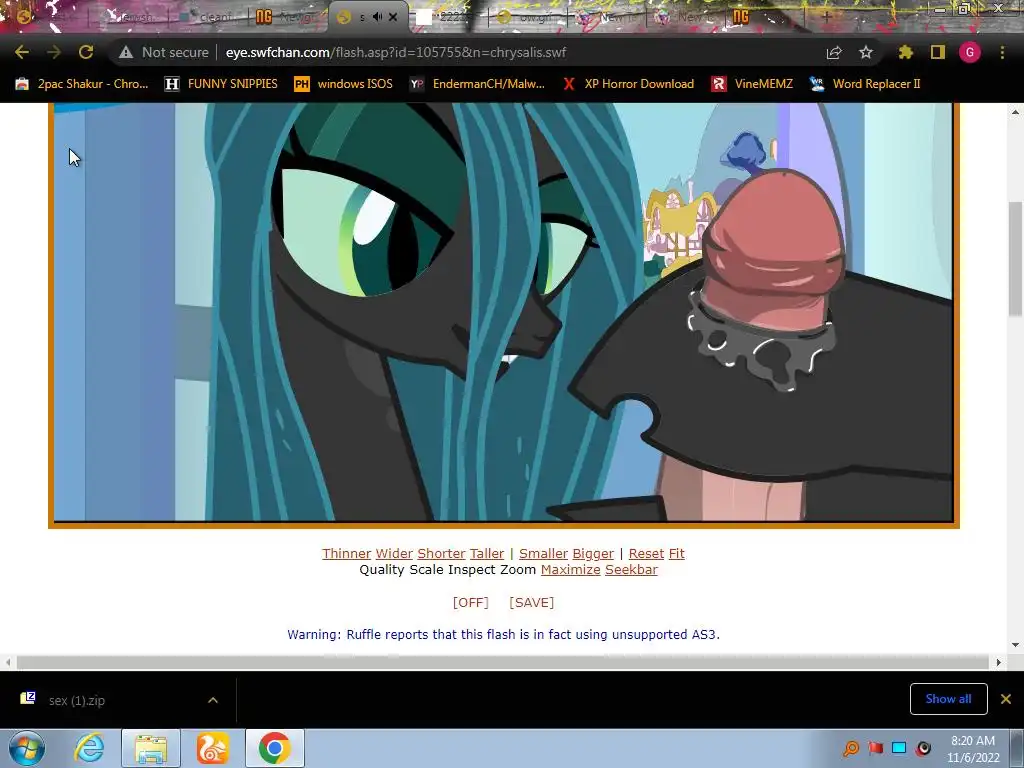Click the Scale text option
Screen dimensions: 1024x768
pyautogui.click(x=426, y=569)
